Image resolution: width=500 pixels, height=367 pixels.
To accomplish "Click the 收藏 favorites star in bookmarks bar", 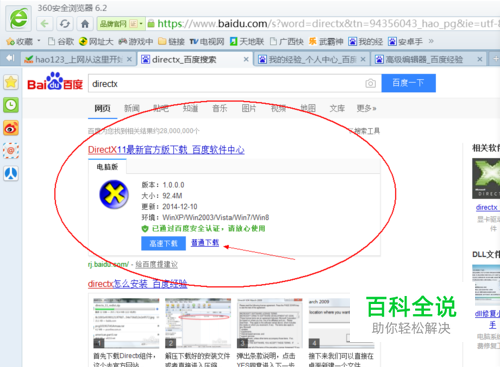I will click(19, 41).
